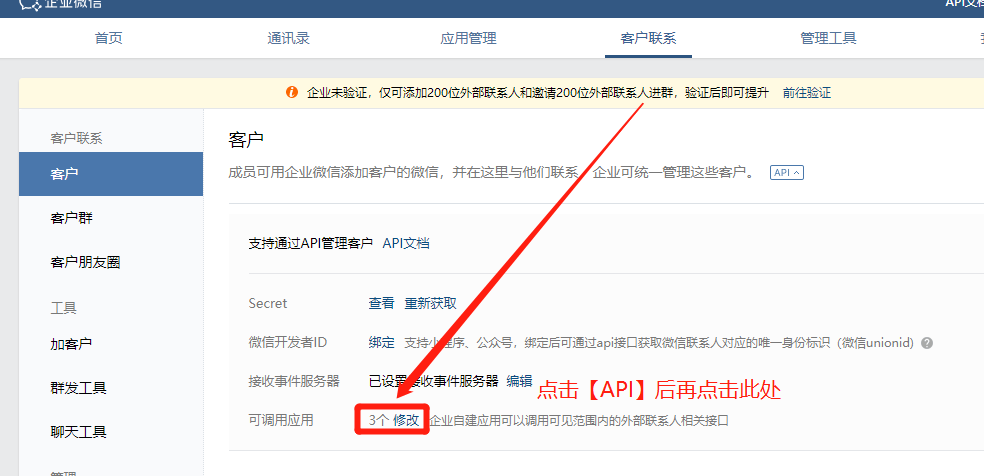The width and height of the screenshot is (984, 476).
Task: Click the 客户联系 sidebar section header
Action: coord(76,139)
